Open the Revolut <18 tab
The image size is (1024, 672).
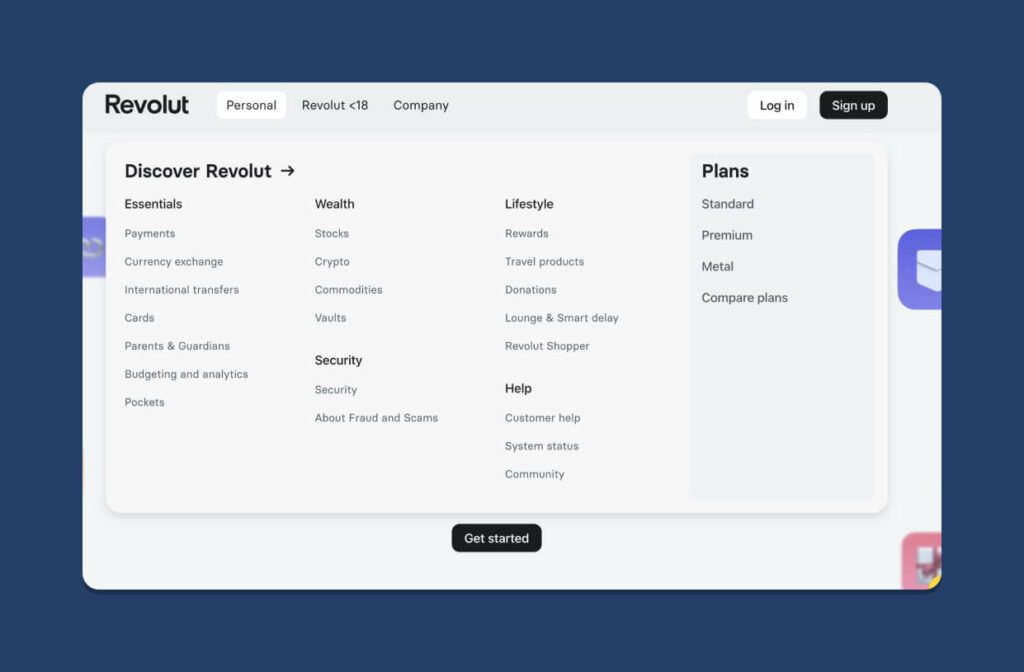pos(335,105)
